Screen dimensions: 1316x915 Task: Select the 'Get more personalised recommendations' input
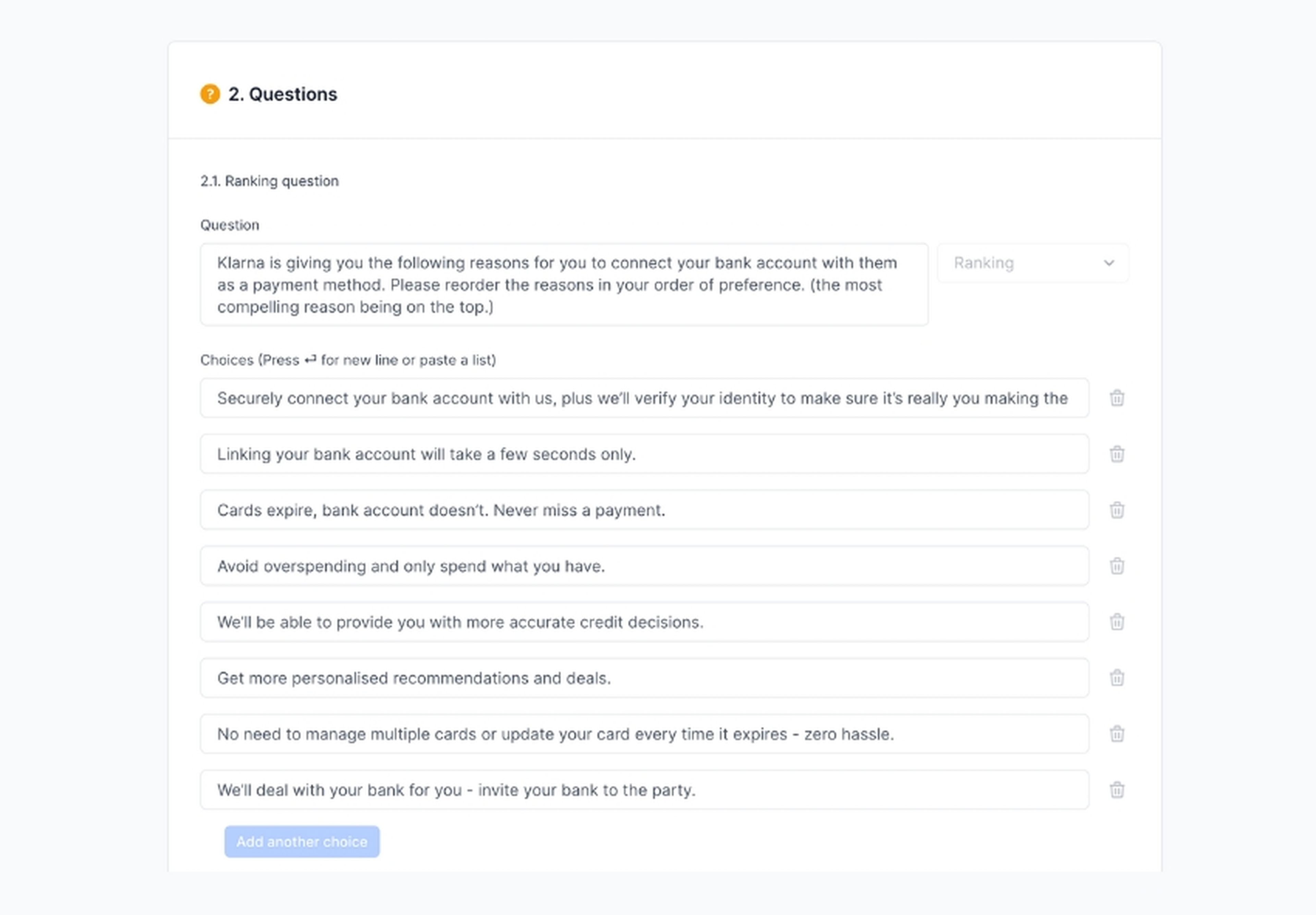tap(644, 678)
